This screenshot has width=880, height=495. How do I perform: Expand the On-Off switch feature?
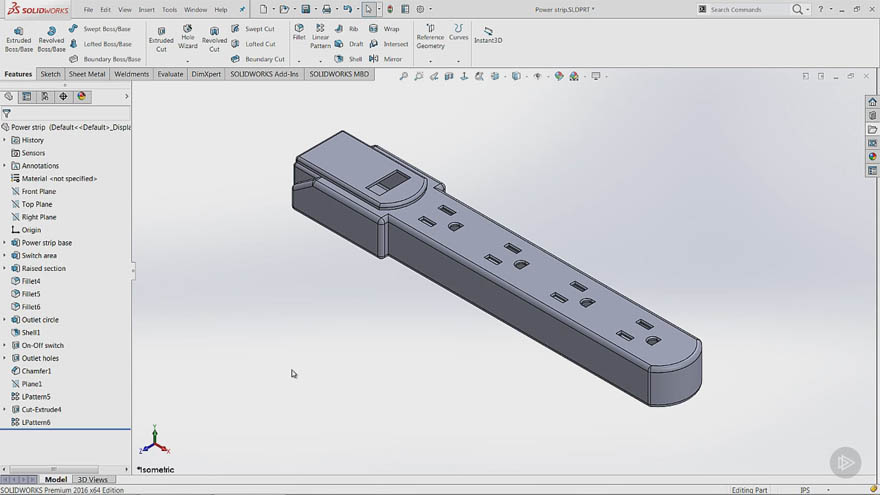(x=4, y=345)
